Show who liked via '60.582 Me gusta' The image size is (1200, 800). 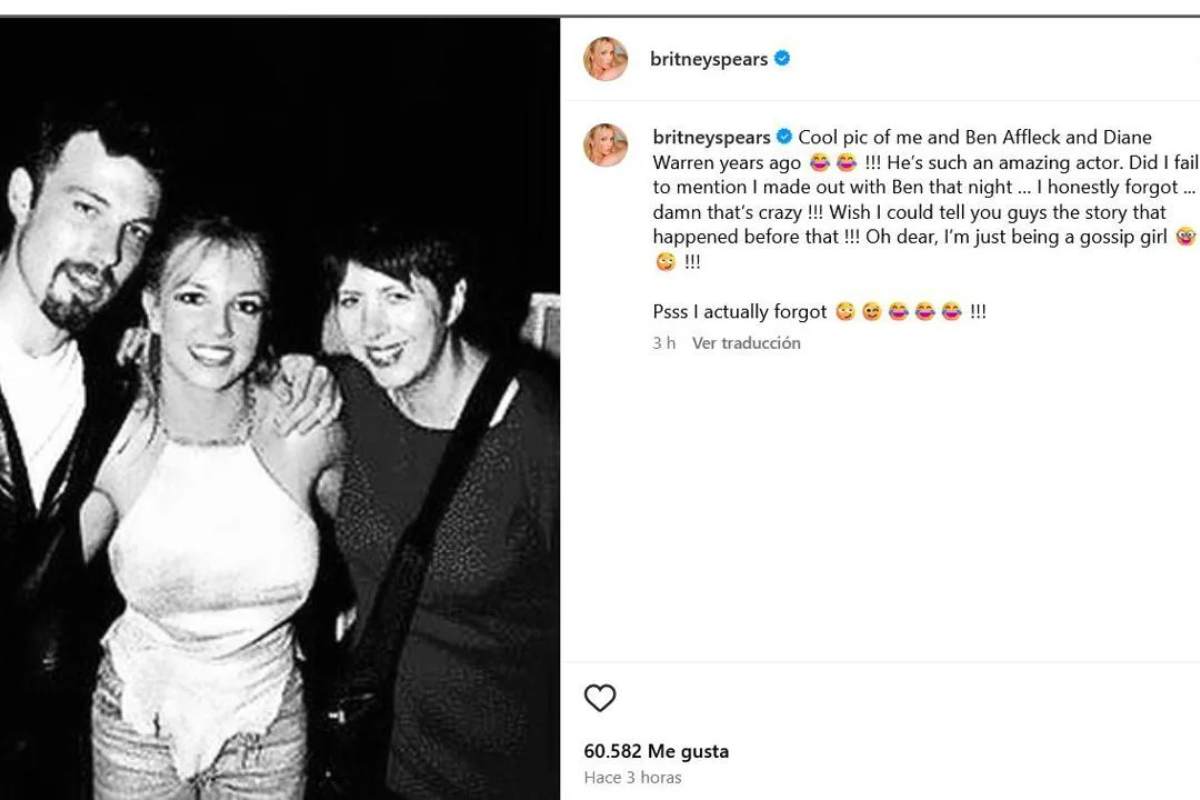[x=656, y=751]
